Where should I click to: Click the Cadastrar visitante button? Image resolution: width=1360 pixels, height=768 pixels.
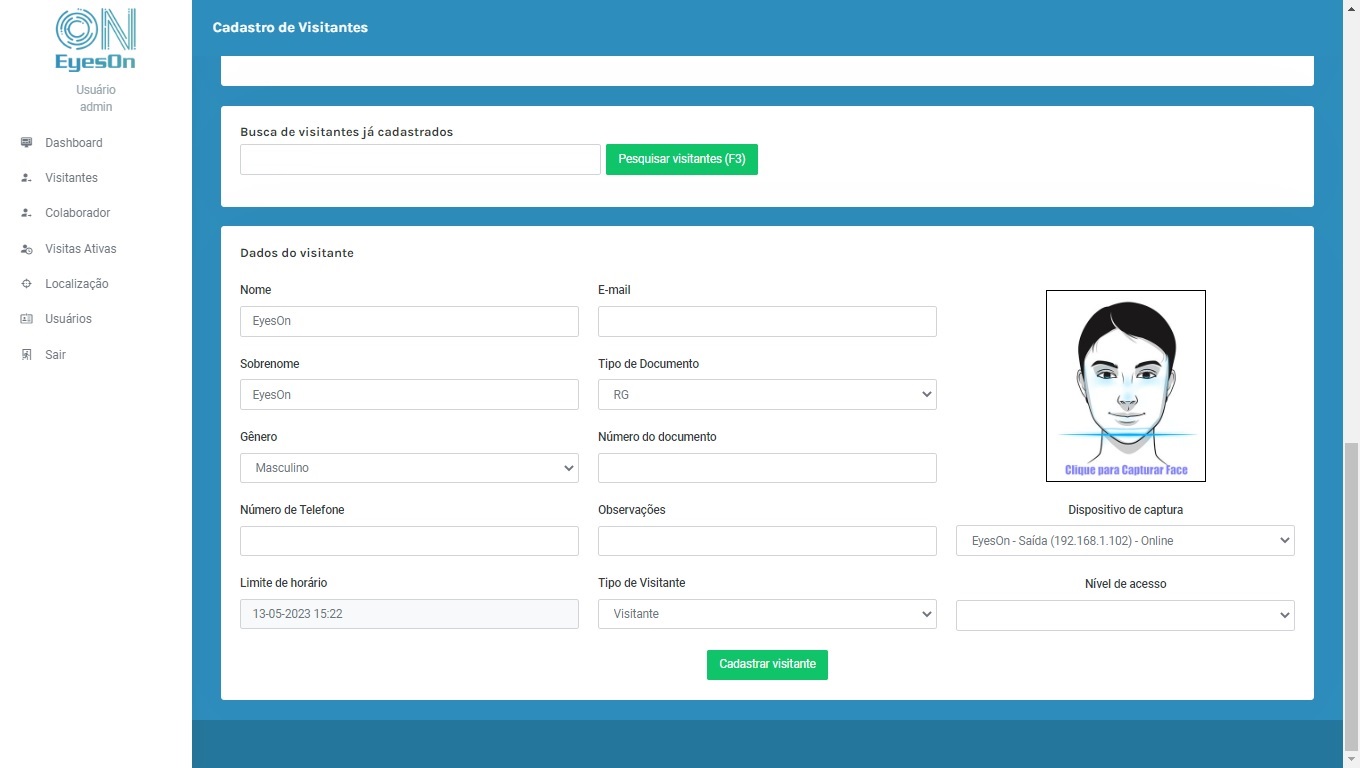767,665
